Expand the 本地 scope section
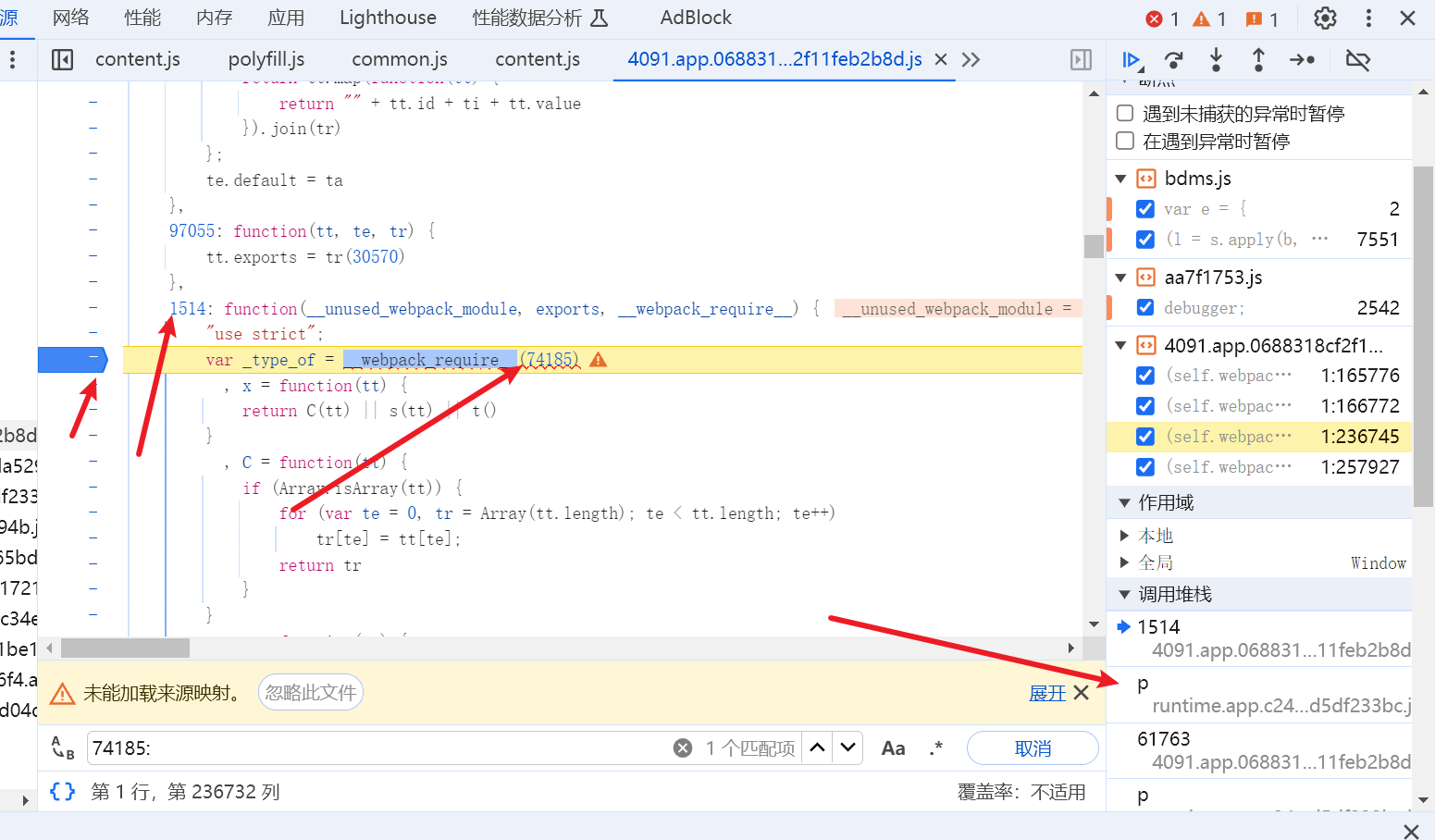 [1124, 536]
